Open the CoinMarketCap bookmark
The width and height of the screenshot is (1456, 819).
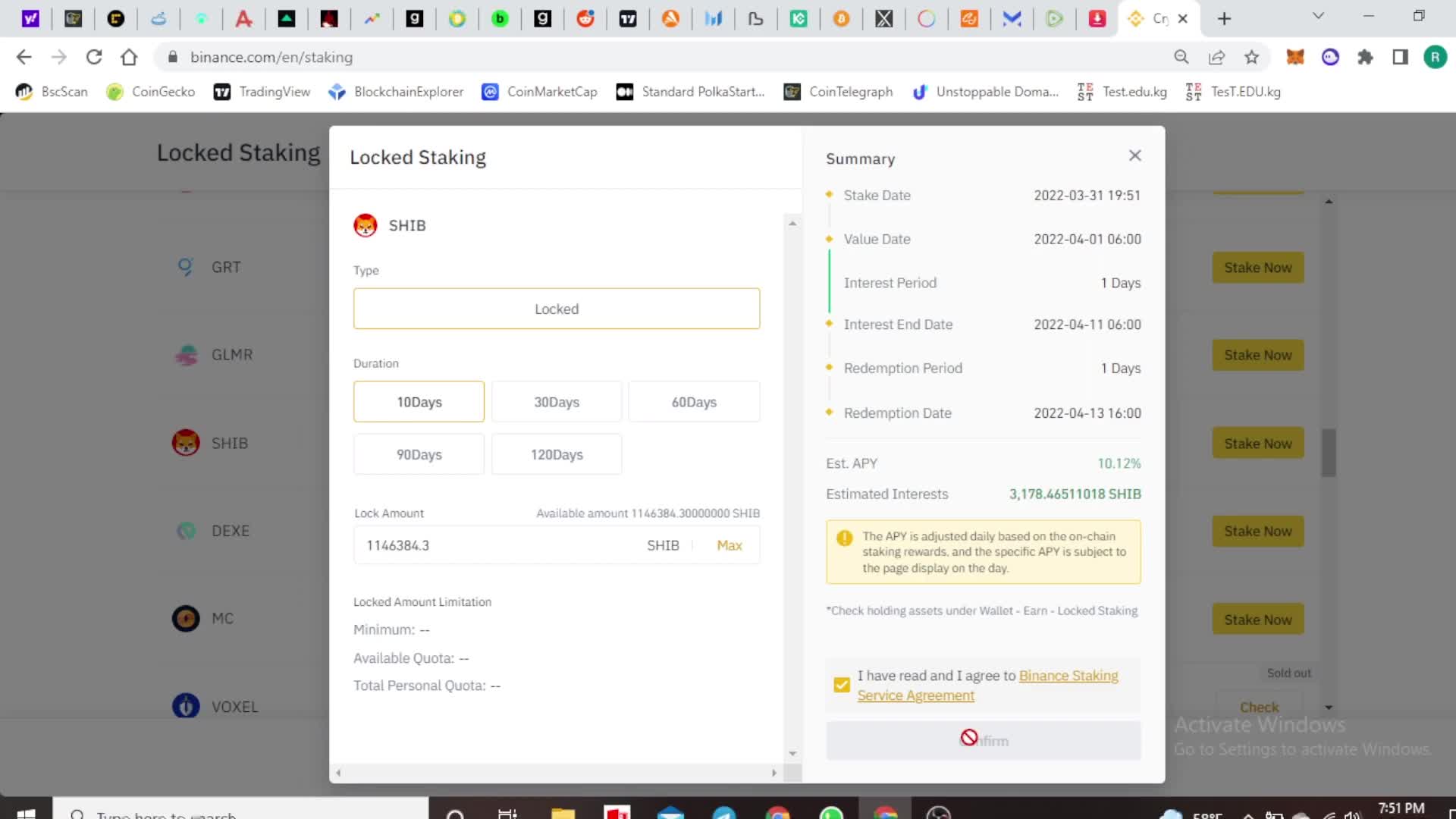540,92
